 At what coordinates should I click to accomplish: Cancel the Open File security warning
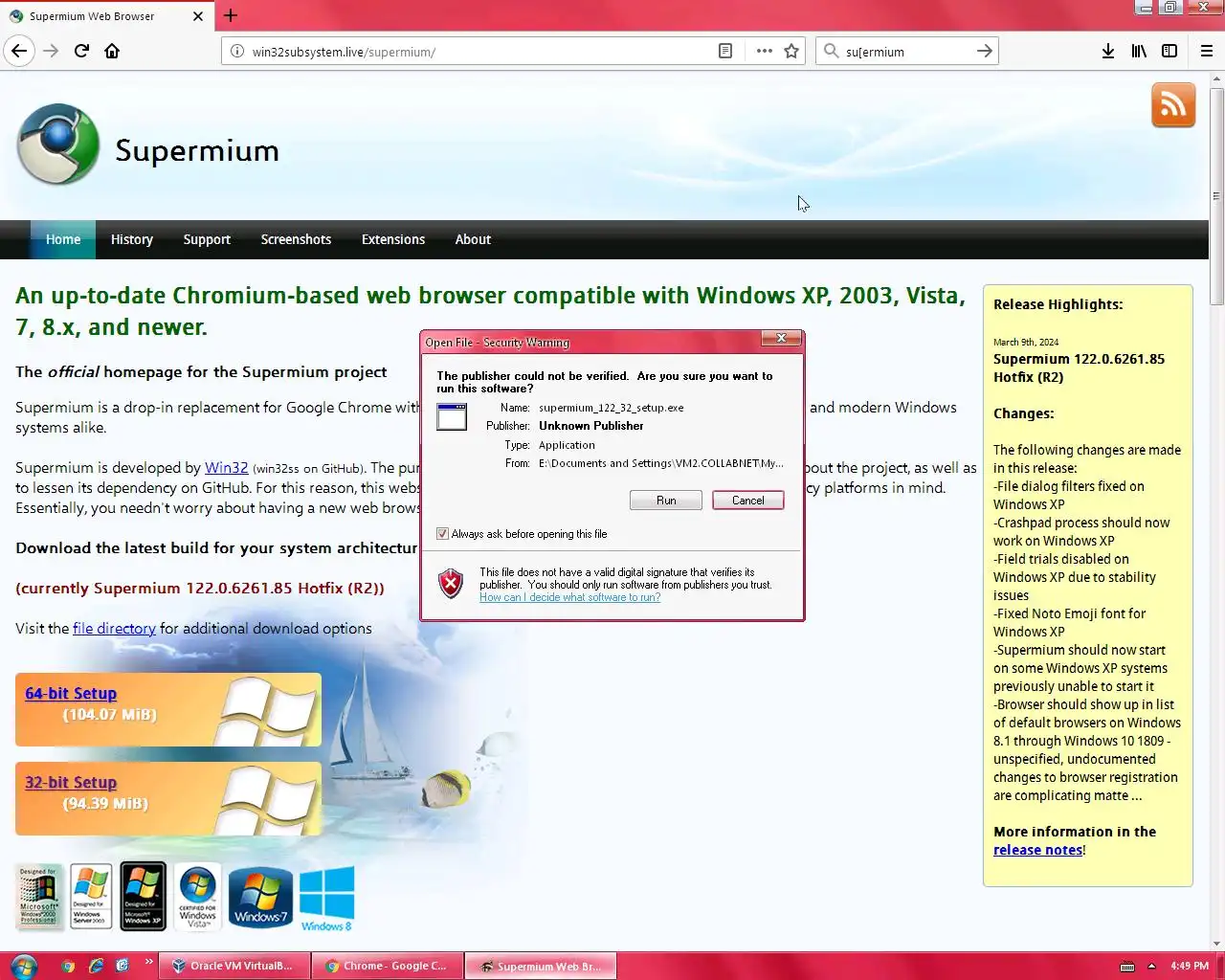pos(748,501)
